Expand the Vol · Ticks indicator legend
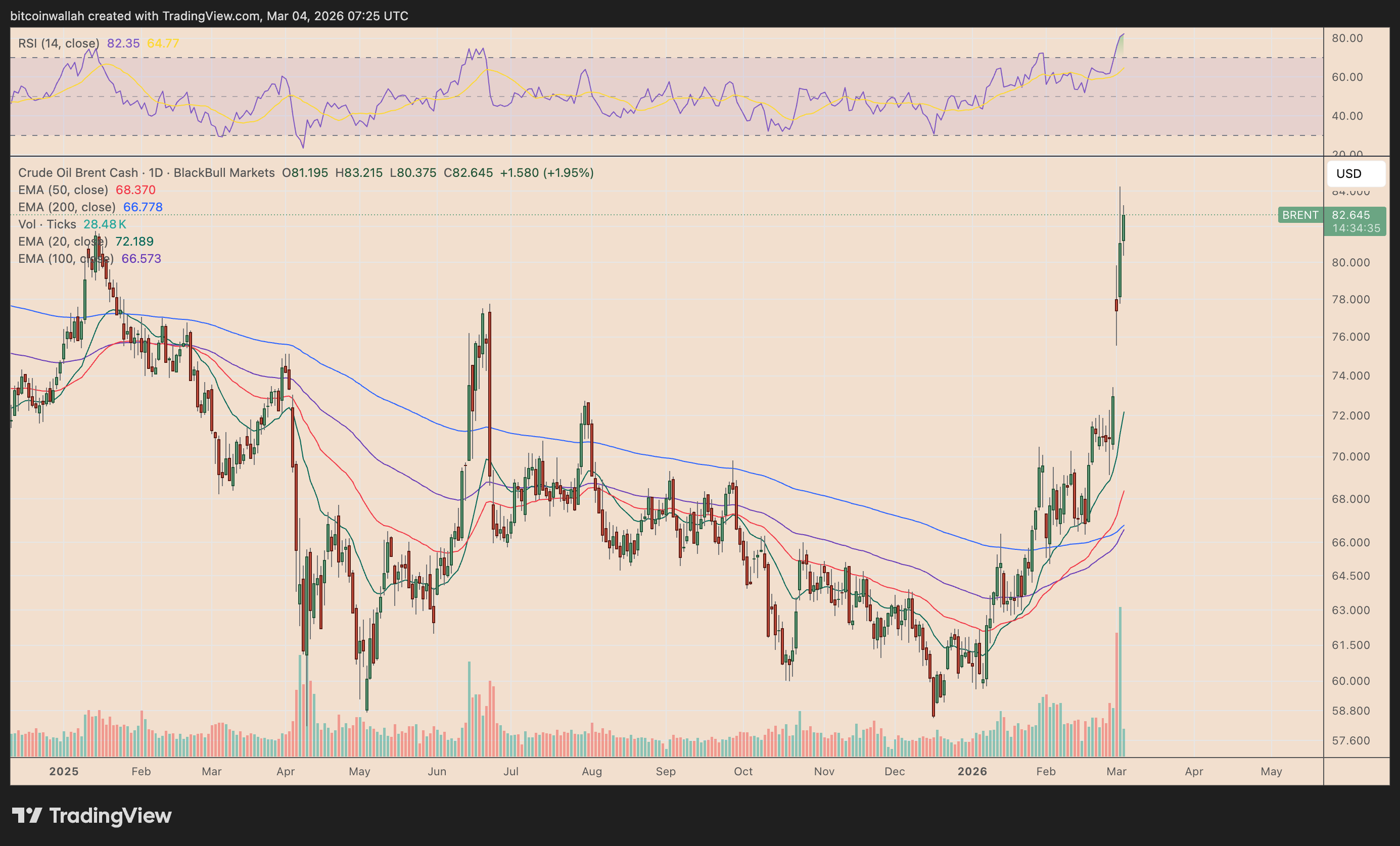 (47, 224)
